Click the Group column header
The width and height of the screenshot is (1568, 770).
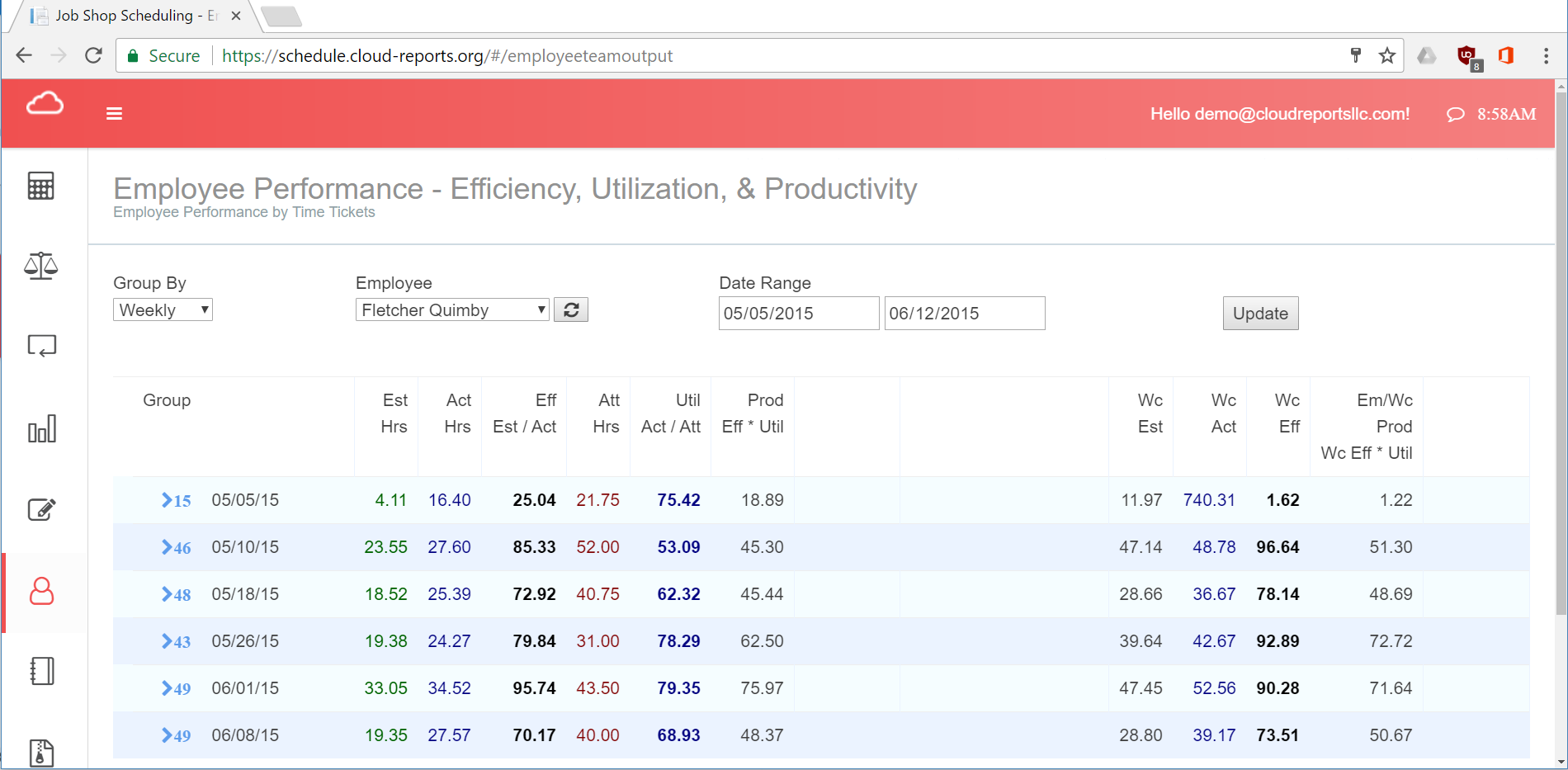[167, 400]
